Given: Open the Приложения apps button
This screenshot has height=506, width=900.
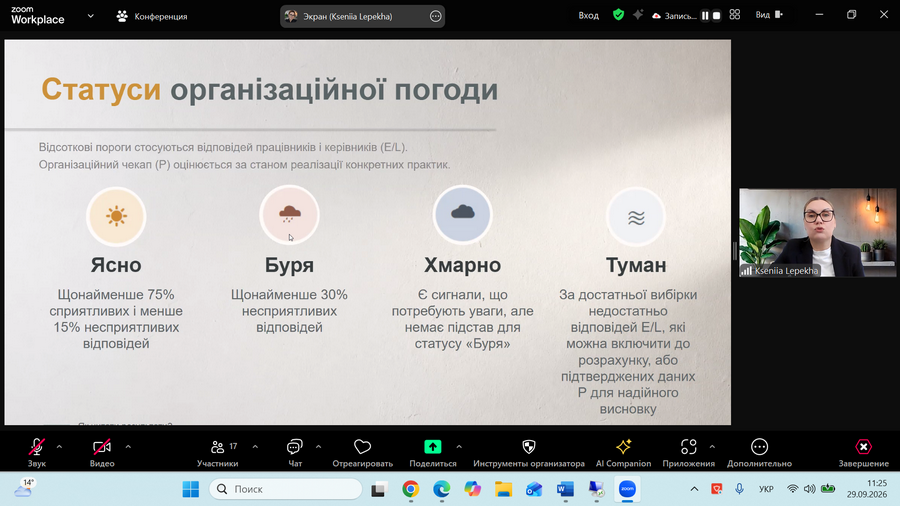Looking at the screenshot, I should coord(689,452).
